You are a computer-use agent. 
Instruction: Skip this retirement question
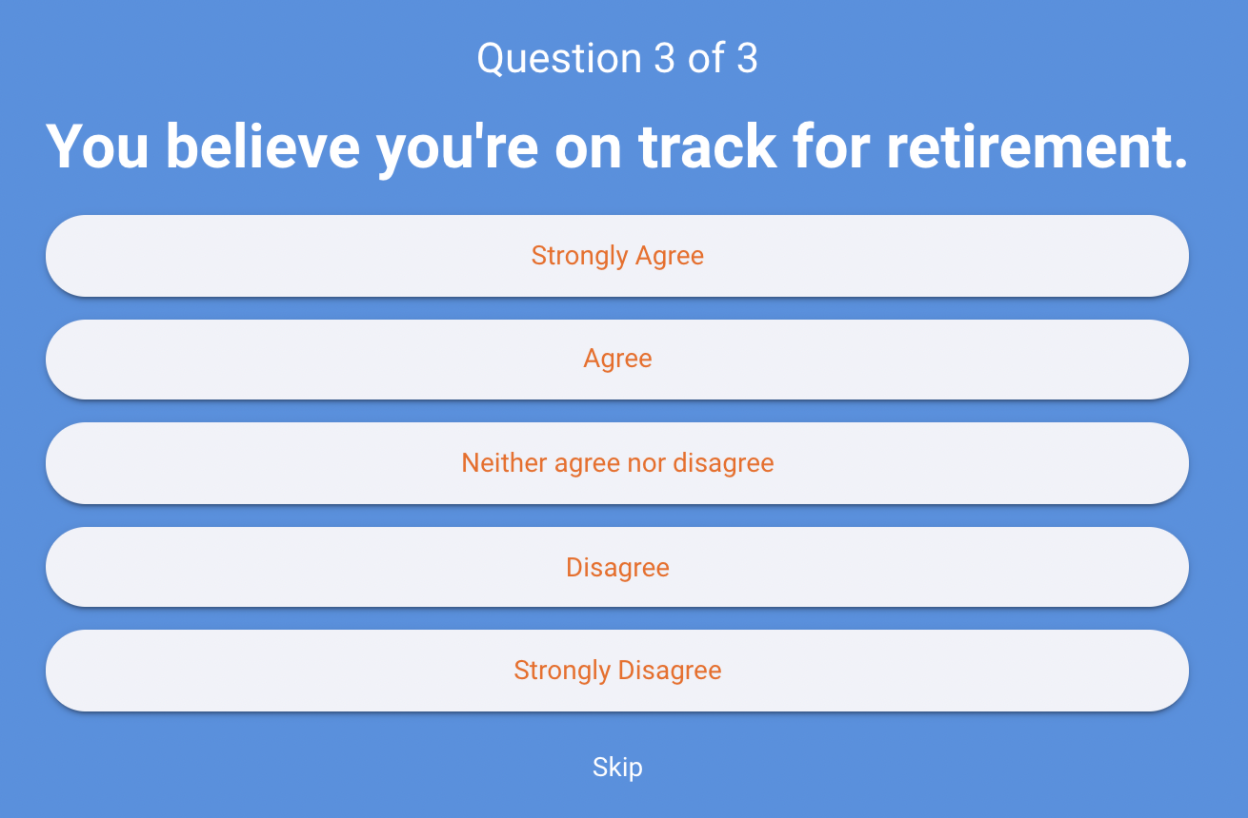617,767
